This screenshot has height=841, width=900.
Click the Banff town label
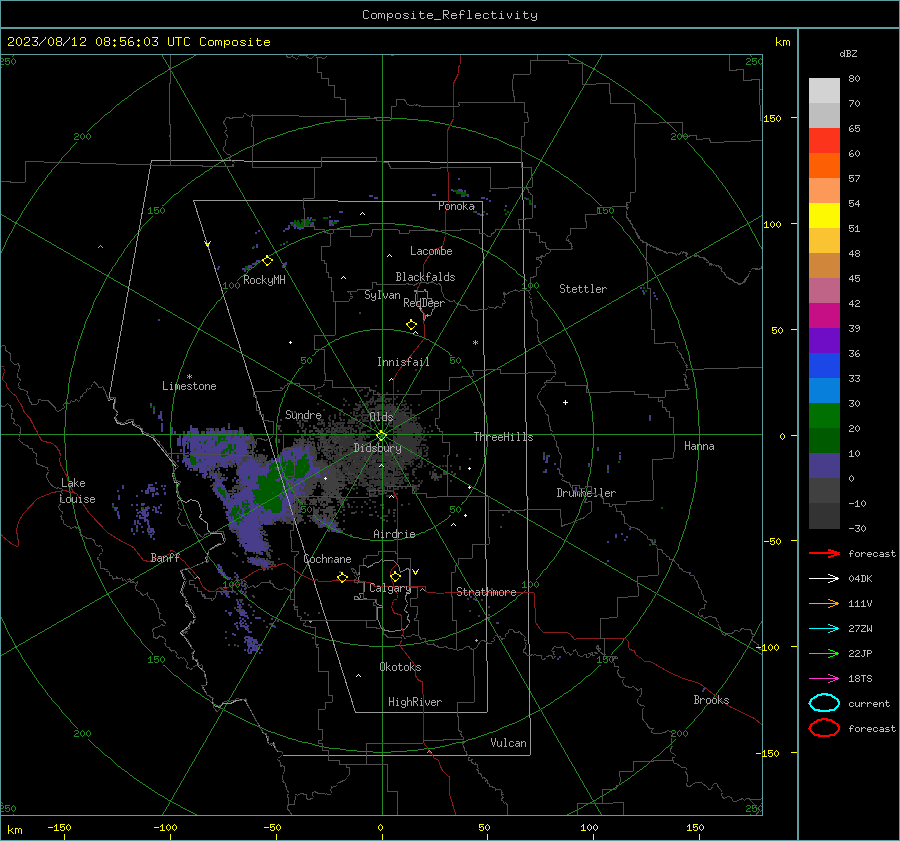tap(165, 557)
